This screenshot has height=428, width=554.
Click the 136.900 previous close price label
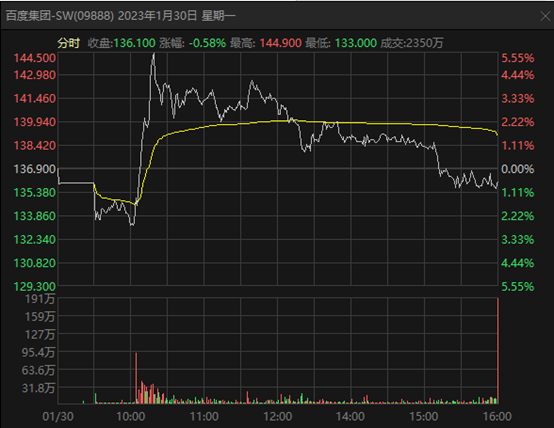click(x=35, y=169)
